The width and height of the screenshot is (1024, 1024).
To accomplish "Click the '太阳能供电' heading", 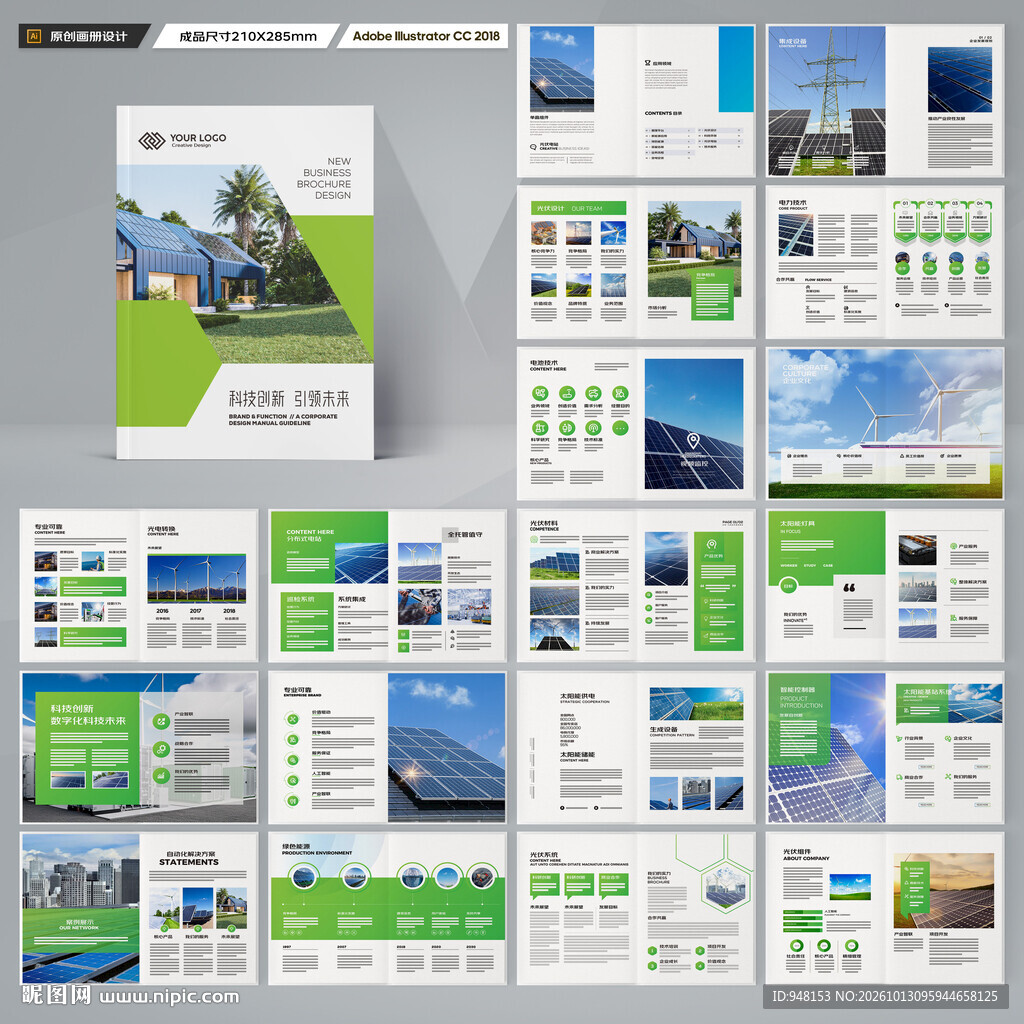I will click(577, 696).
